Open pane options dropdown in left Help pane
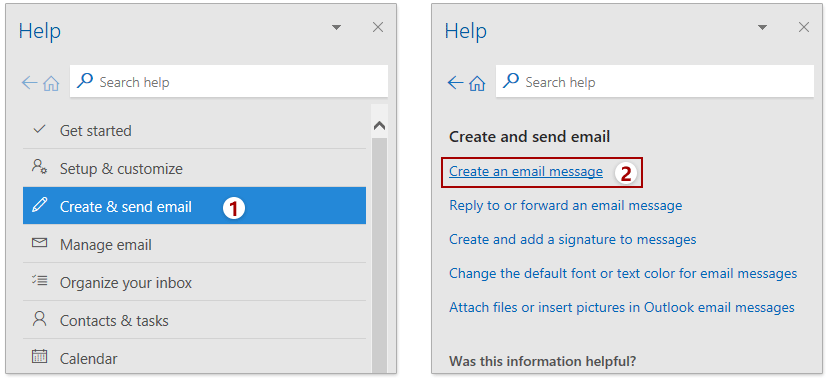 (x=336, y=27)
